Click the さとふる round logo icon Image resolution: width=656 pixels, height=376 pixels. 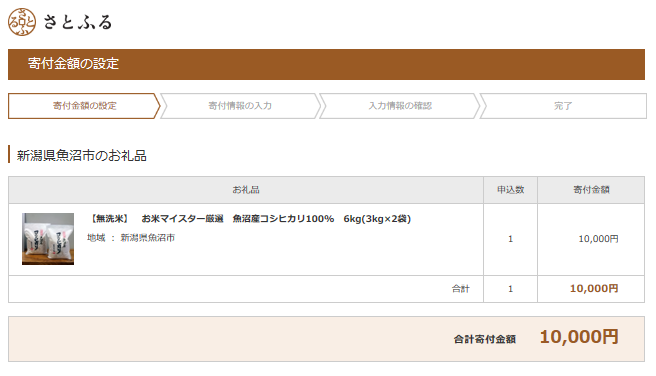point(22,22)
